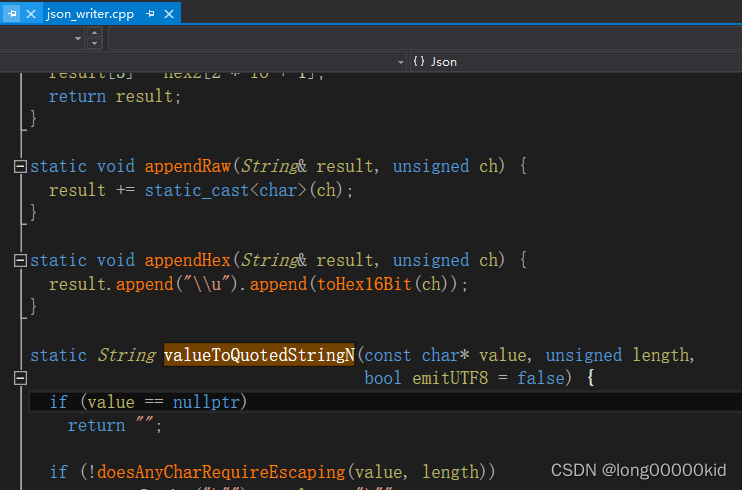Image resolution: width=742 pixels, height=490 pixels.
Task: Close the json_writer.cpp tab
Action: tap(169, 14)
